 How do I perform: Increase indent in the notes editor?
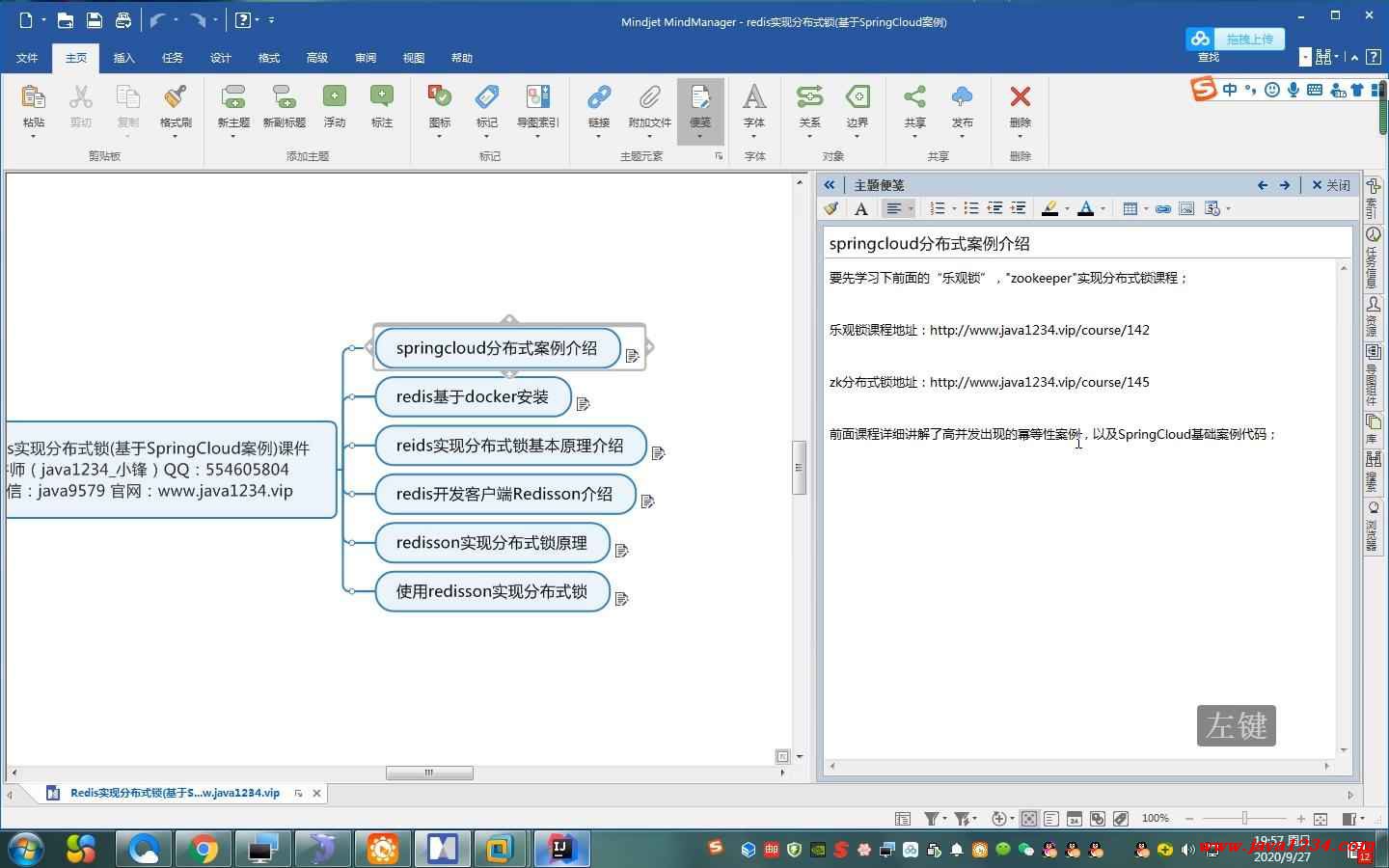coord(1018,208)
